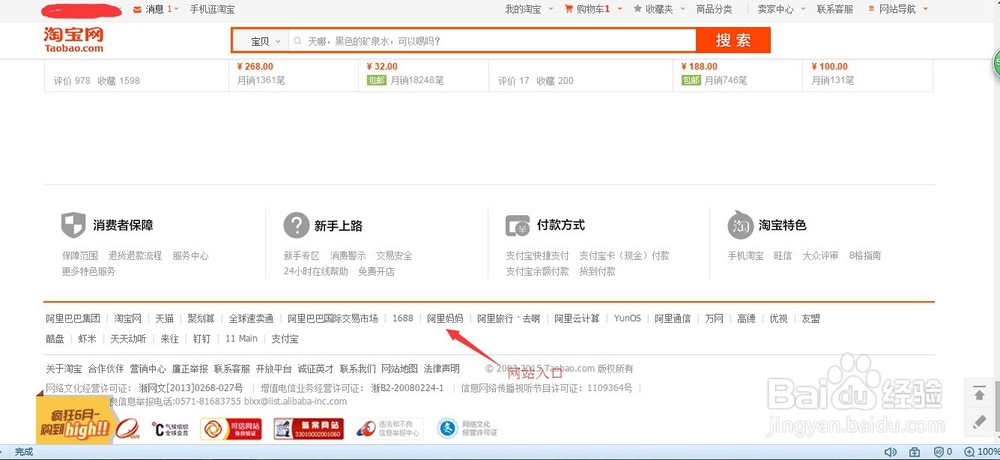Open the 阿里巴巴集团 footer link
Screen dimensions: 1000x460
(73, 318)
